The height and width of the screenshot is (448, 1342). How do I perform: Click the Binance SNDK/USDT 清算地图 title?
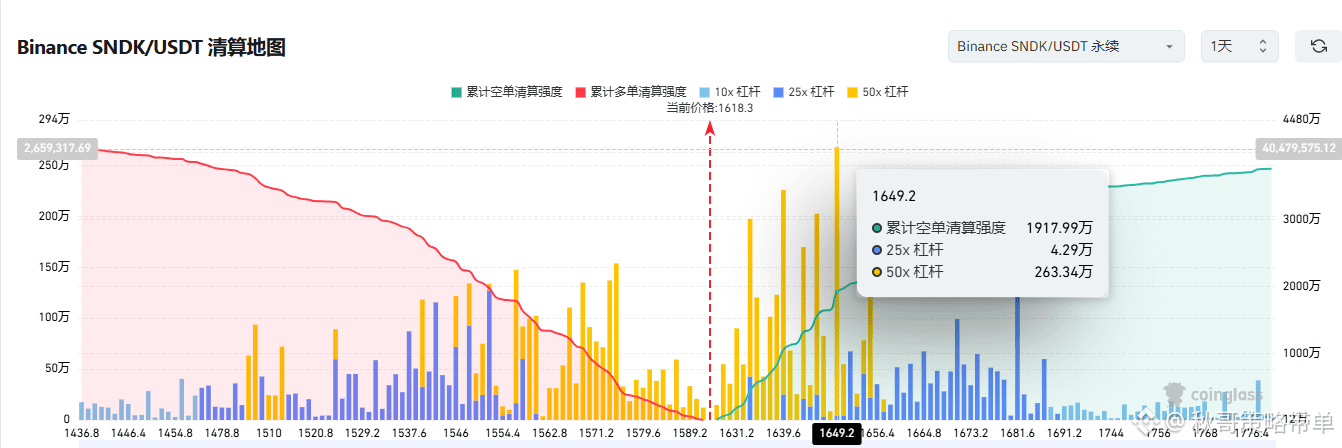click(151, 47)
